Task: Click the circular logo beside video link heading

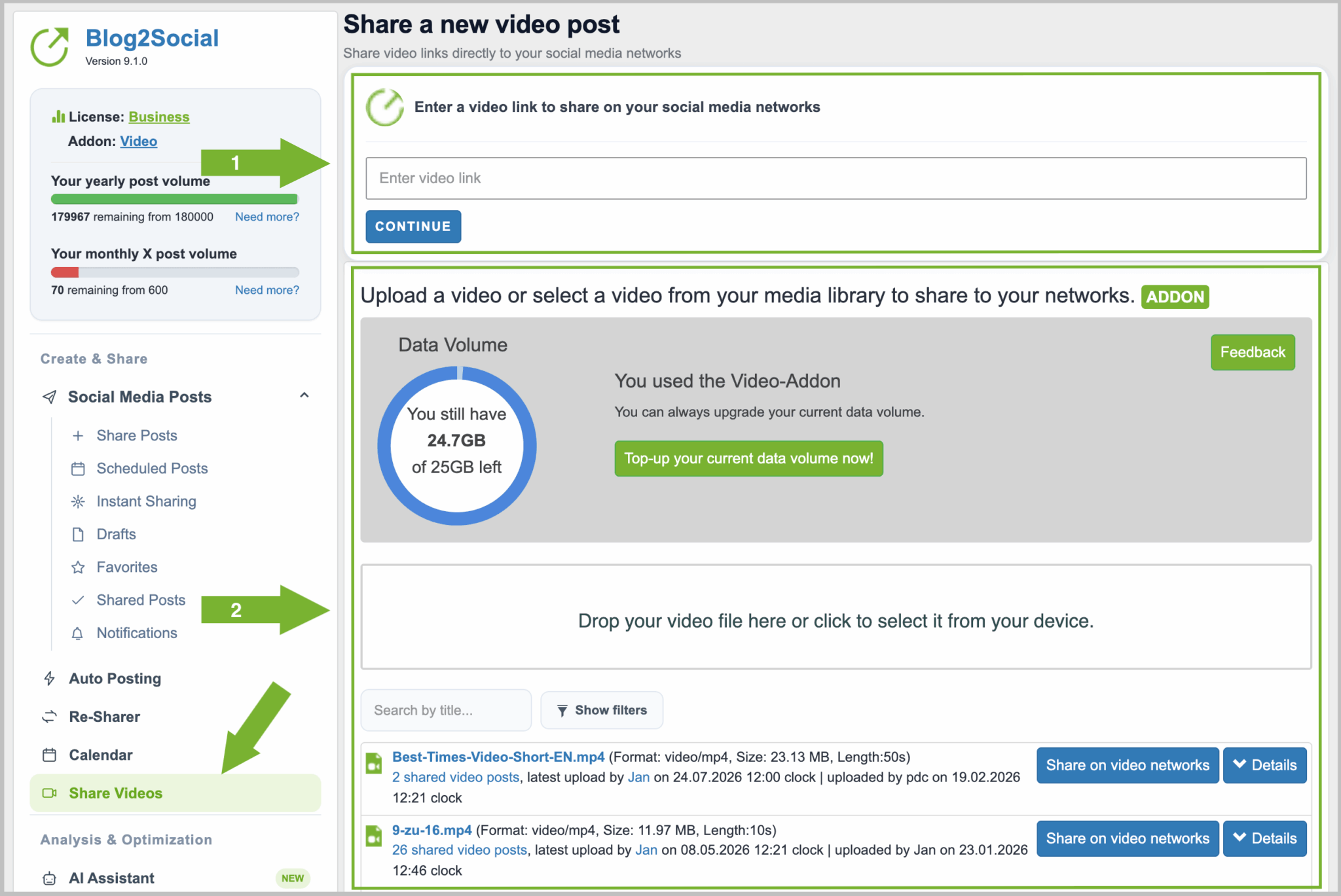Action: (385, 107)
